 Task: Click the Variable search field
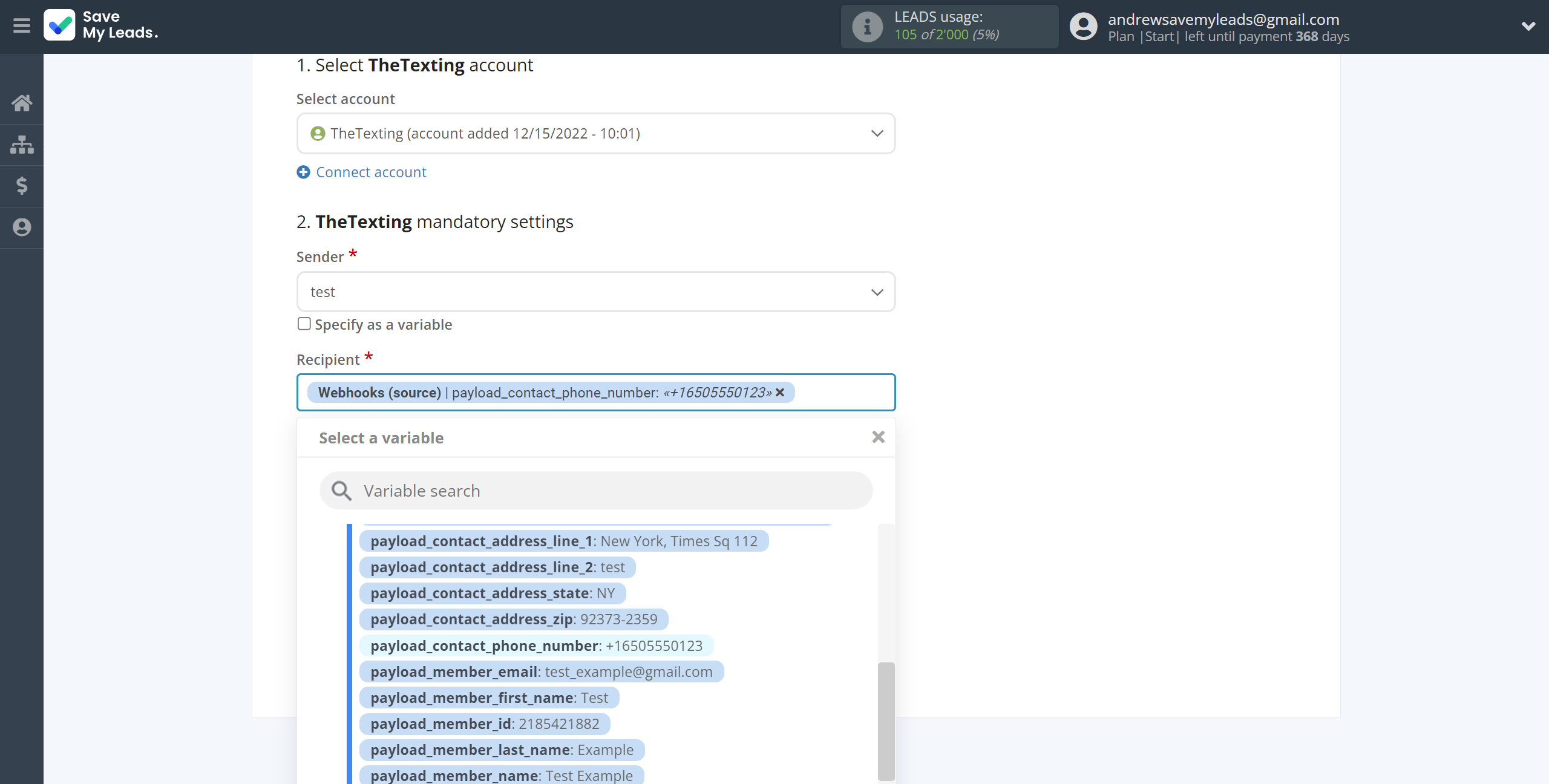[596, 491]
